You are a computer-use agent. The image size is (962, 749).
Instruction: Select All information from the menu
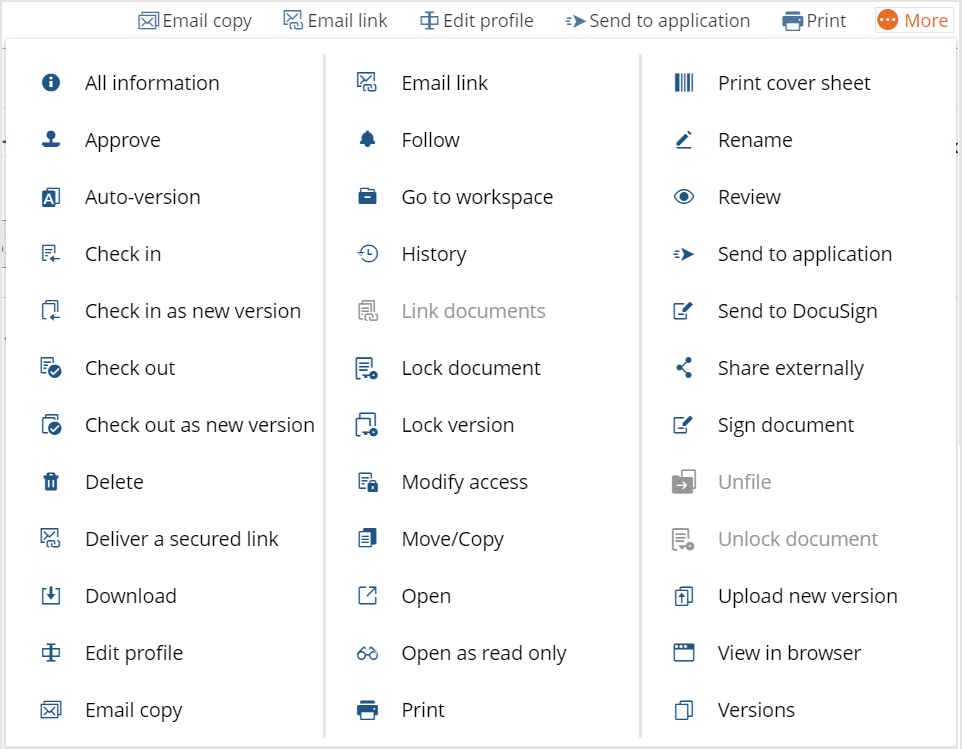151,82
